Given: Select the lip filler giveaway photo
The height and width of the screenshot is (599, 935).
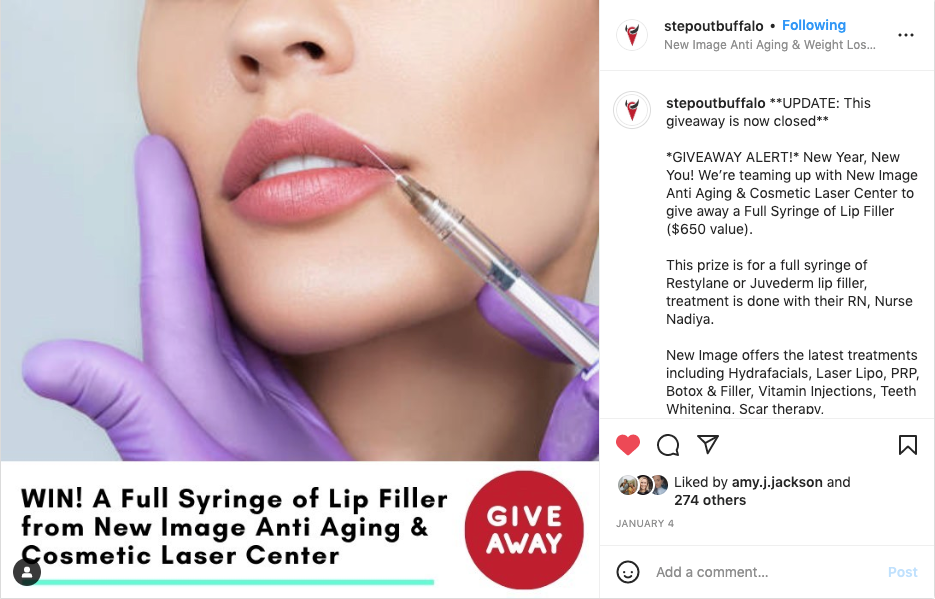Looking at the screenshot, I should [299, 299].
